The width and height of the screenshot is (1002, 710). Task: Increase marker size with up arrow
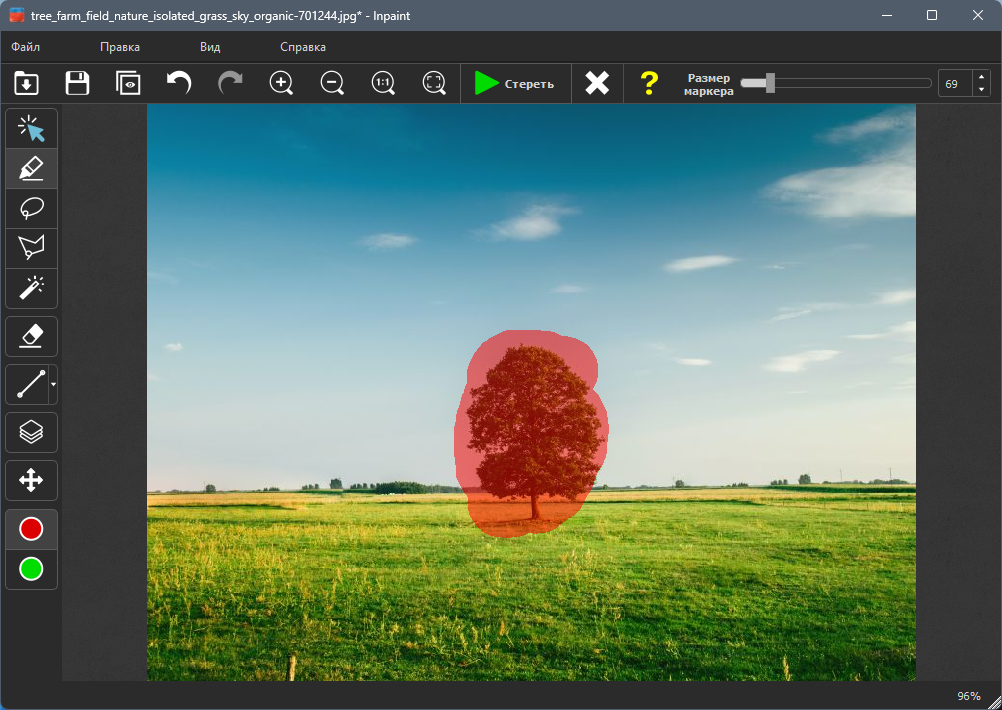[x=982, y=78]
